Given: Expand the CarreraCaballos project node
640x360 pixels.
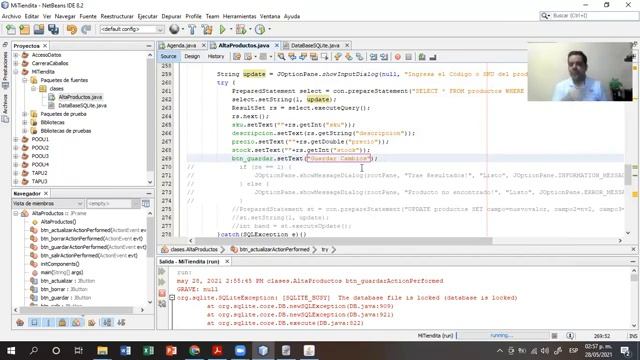Looking at the screenshot, I should tap(16, 63).
